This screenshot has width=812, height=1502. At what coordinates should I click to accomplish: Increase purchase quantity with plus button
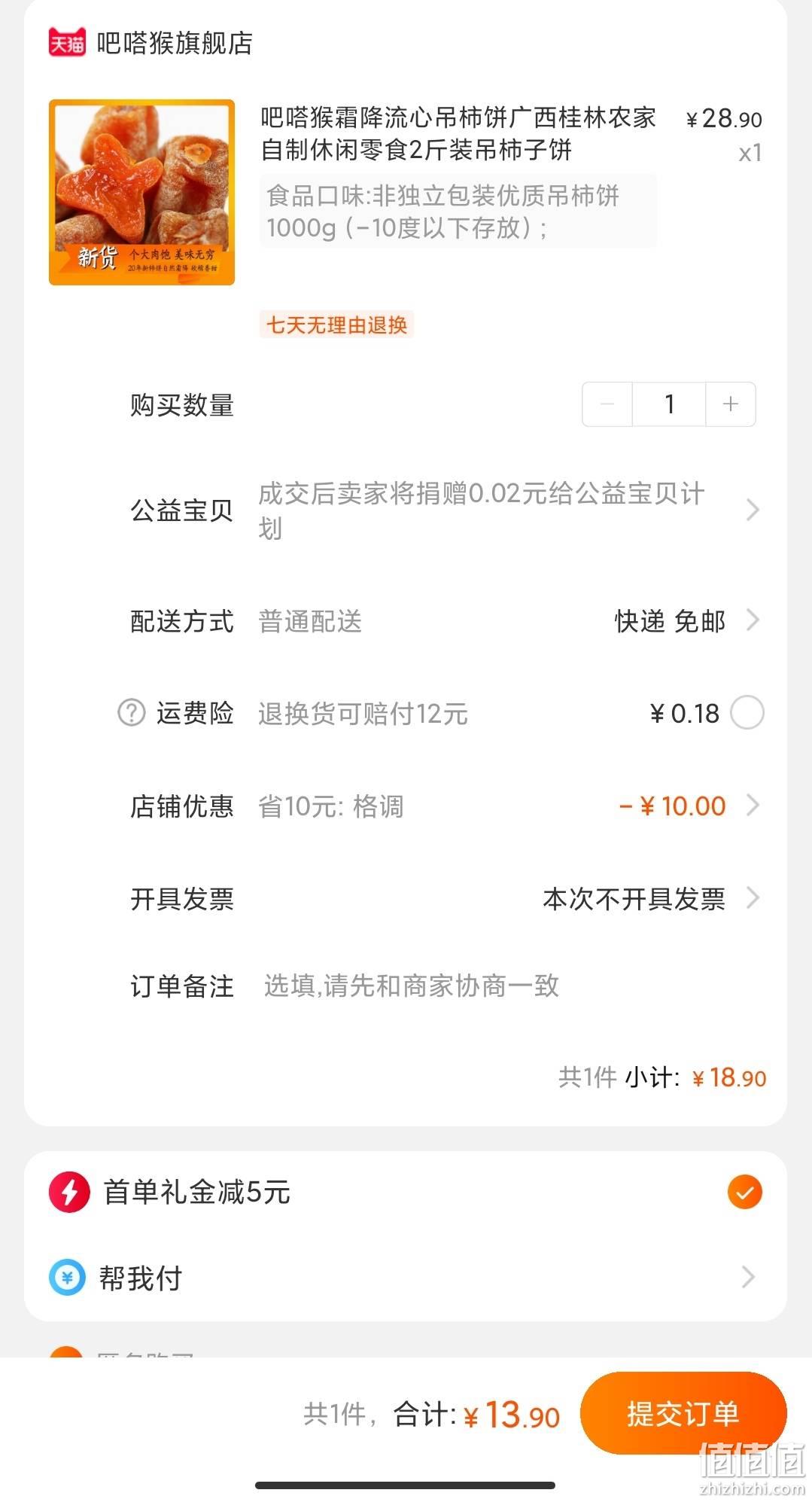(730, 404)
